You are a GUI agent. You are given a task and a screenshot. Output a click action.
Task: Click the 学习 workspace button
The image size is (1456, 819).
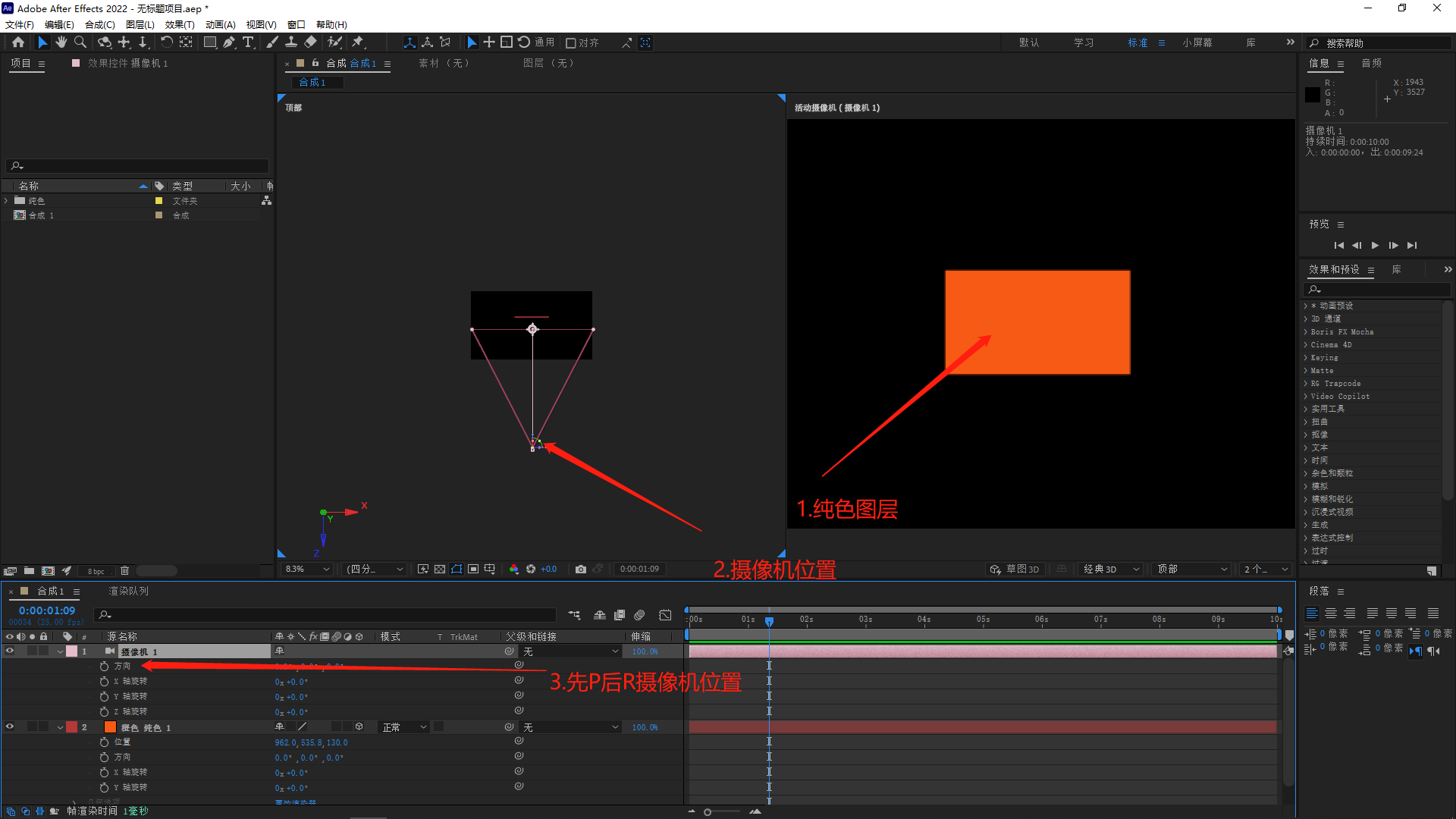click(1084, 42)
